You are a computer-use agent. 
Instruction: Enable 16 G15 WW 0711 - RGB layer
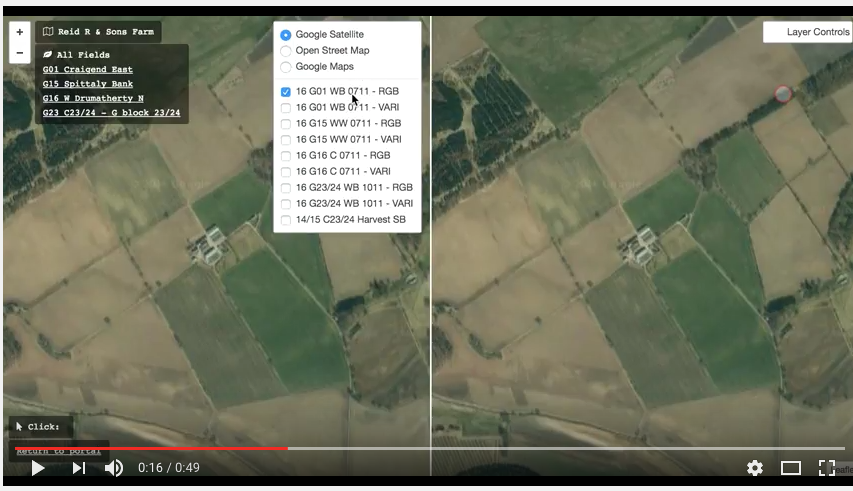(x=286, y=124)
